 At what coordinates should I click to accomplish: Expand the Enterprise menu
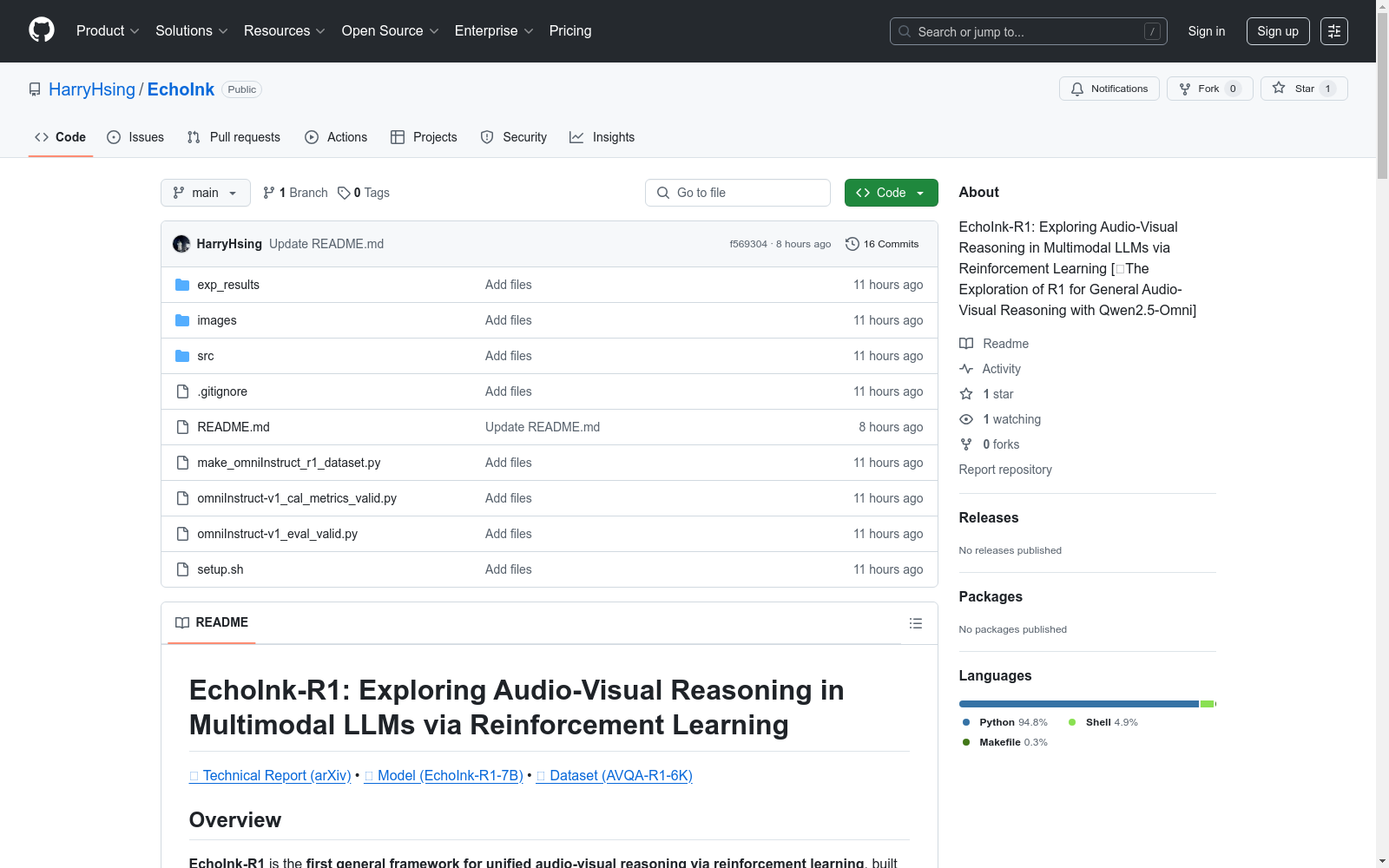(x=494, y=31)
